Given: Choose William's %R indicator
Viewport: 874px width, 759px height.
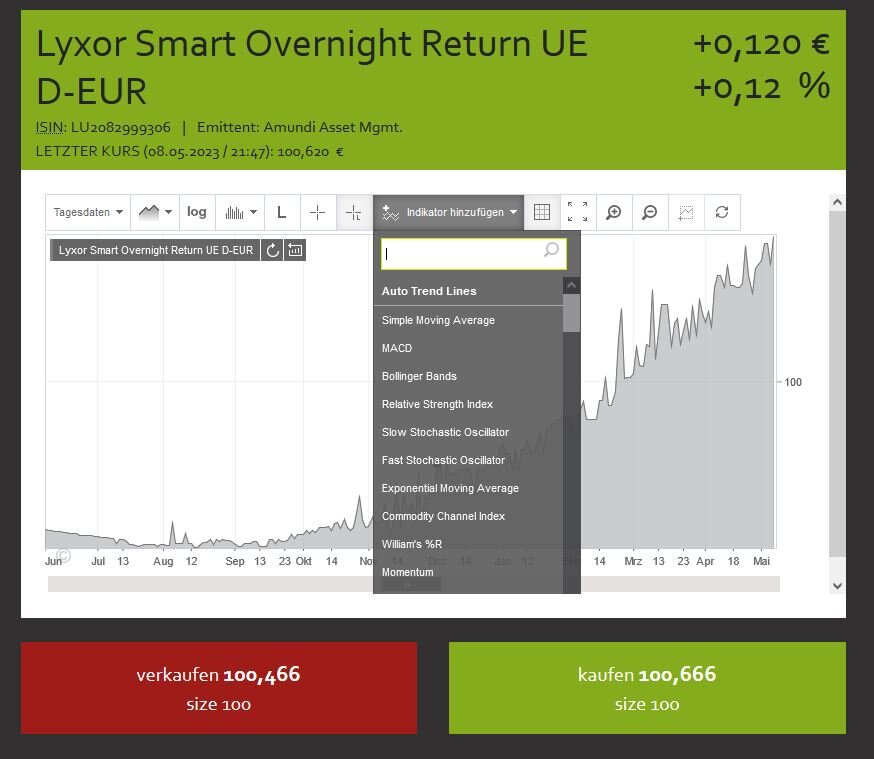Looking at the screenshot, I should pos(412,544).
